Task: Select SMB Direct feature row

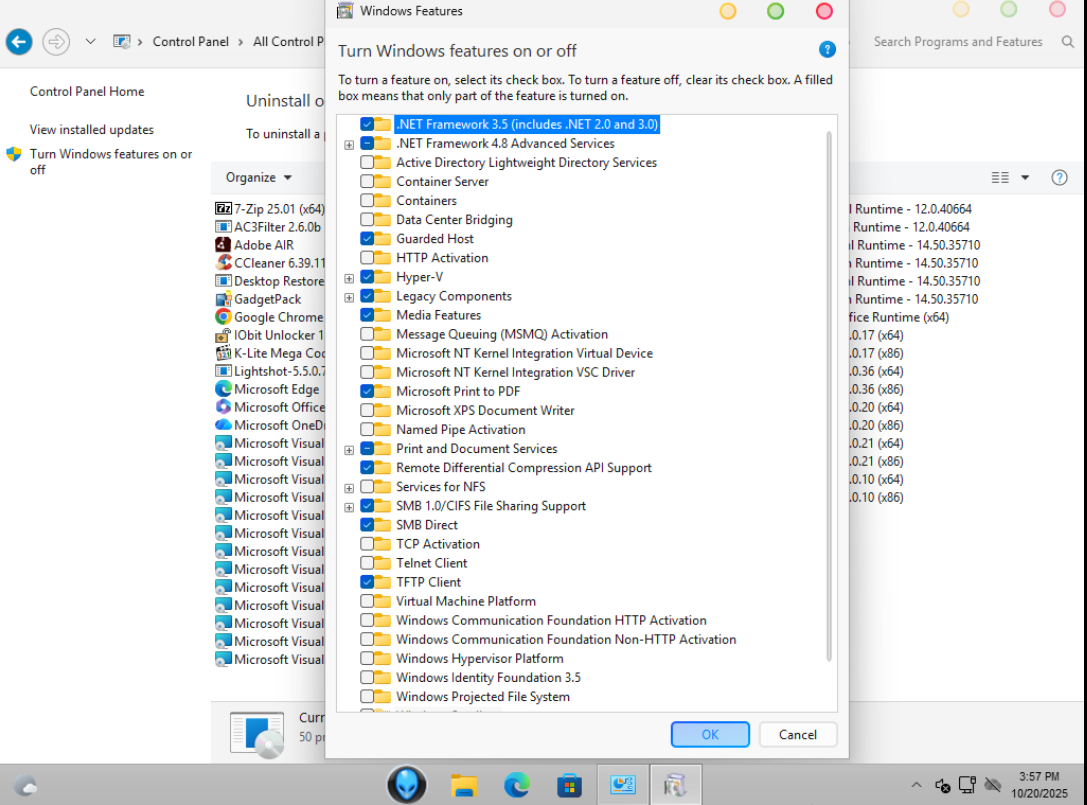Action: click(x=427, y=525)
